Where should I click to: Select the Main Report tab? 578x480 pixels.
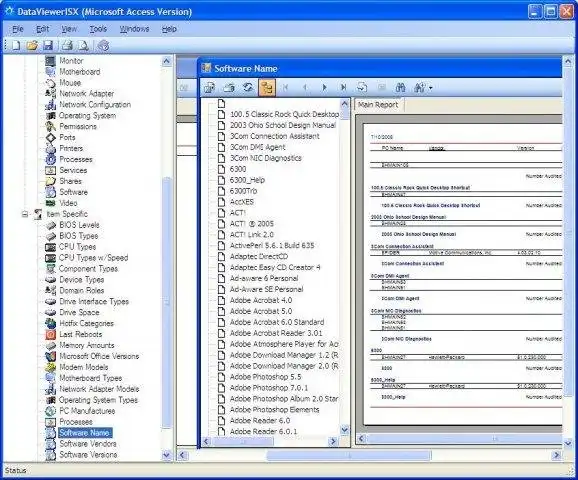point(378,105)
